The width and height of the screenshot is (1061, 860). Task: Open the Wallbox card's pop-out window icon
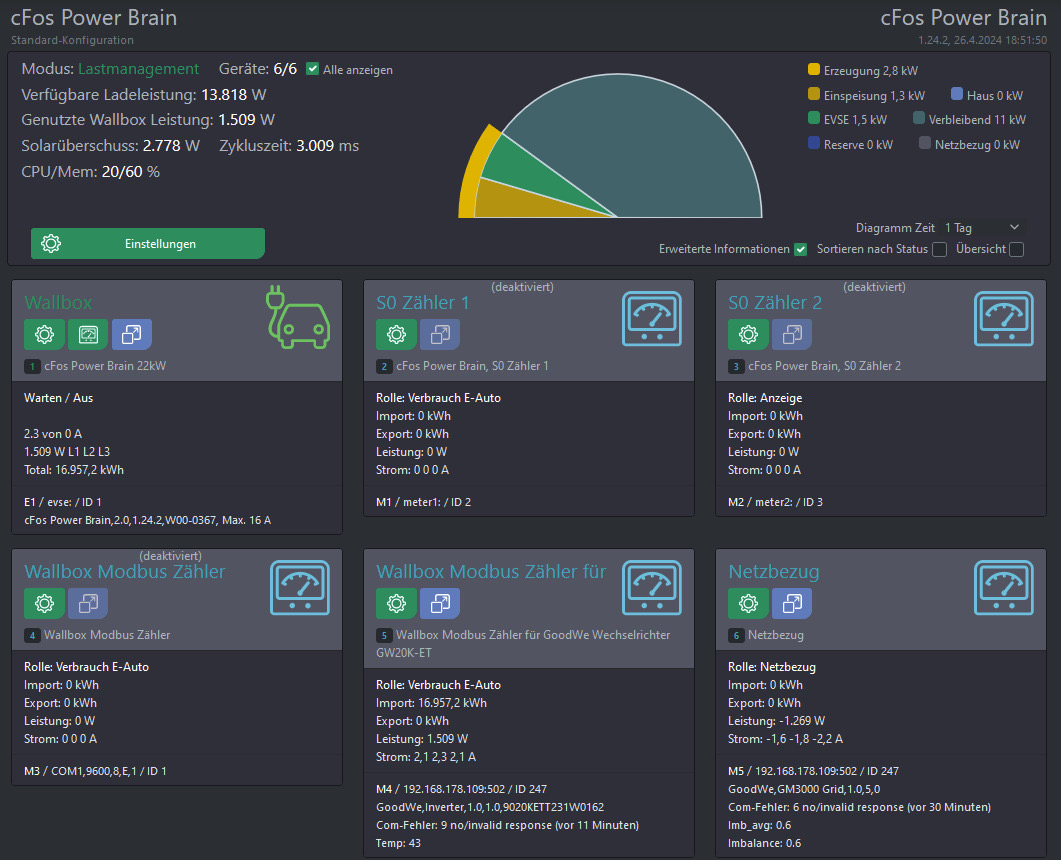point(132,334)
